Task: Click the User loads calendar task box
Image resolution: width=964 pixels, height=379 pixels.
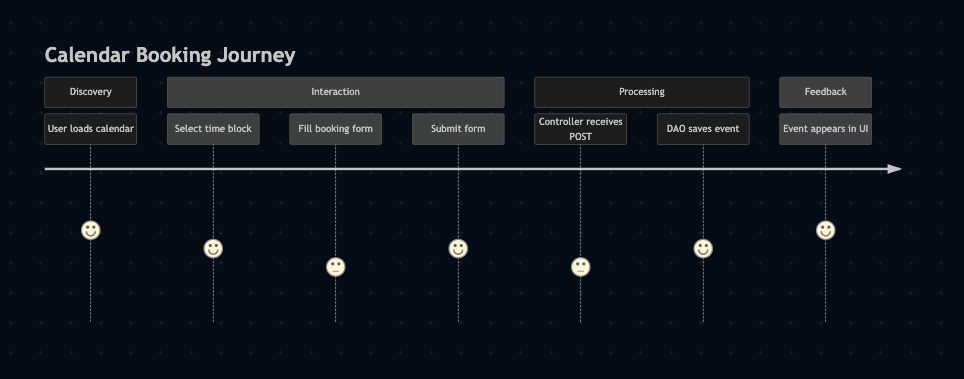Action: (x=90, y=129)
